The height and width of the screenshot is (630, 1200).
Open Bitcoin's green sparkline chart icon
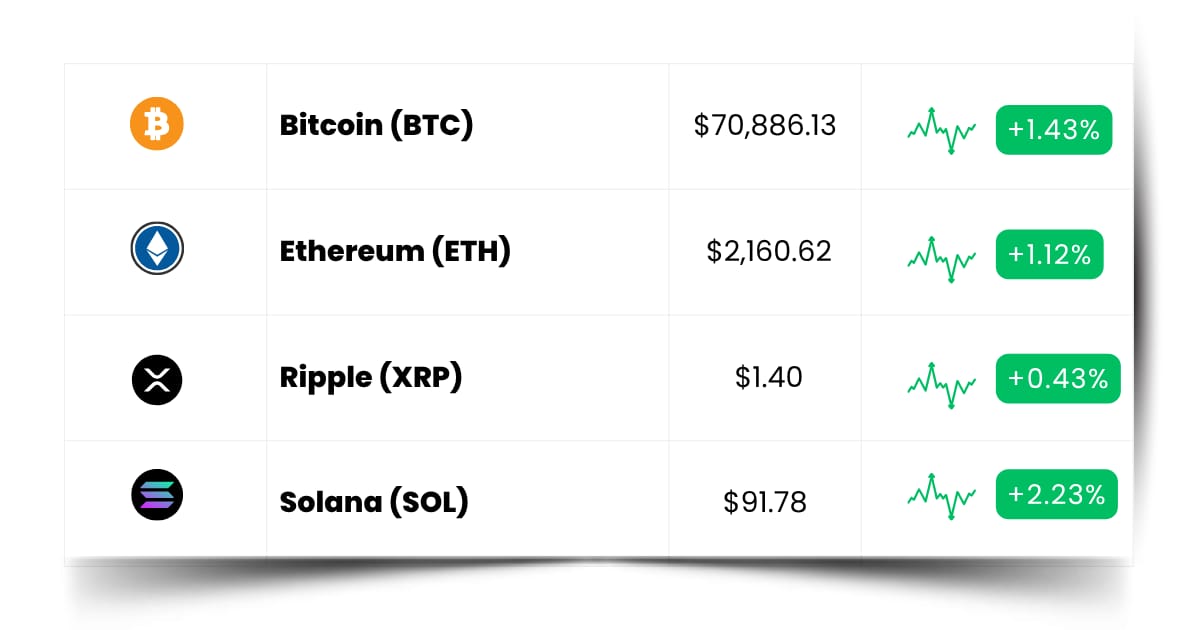pos(942,130)
